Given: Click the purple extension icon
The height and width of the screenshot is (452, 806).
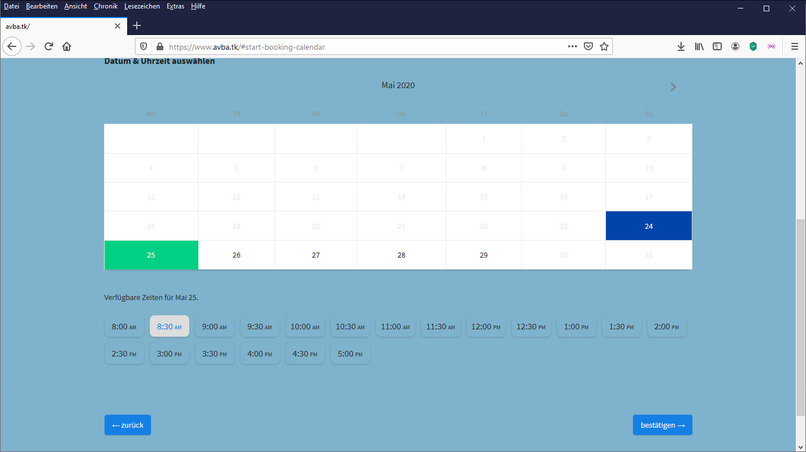Looking at the screenshot, I should point(772,46).
